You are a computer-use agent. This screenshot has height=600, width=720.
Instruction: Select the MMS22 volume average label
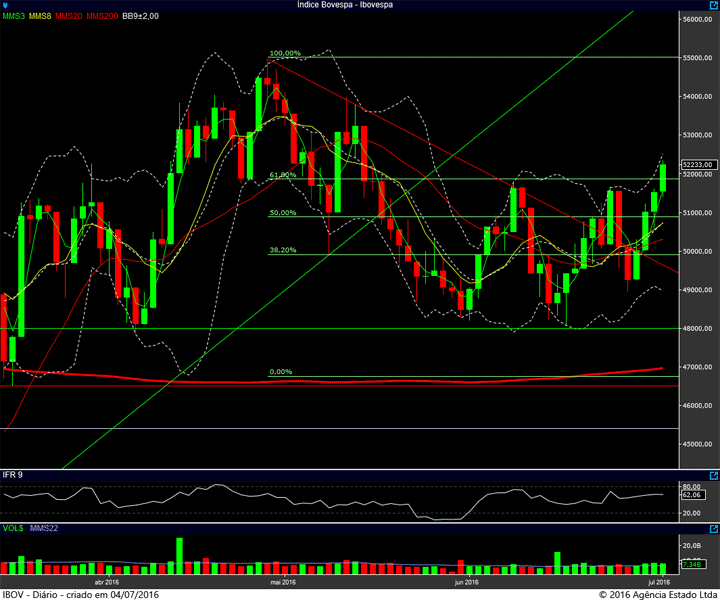pos(44,528)
